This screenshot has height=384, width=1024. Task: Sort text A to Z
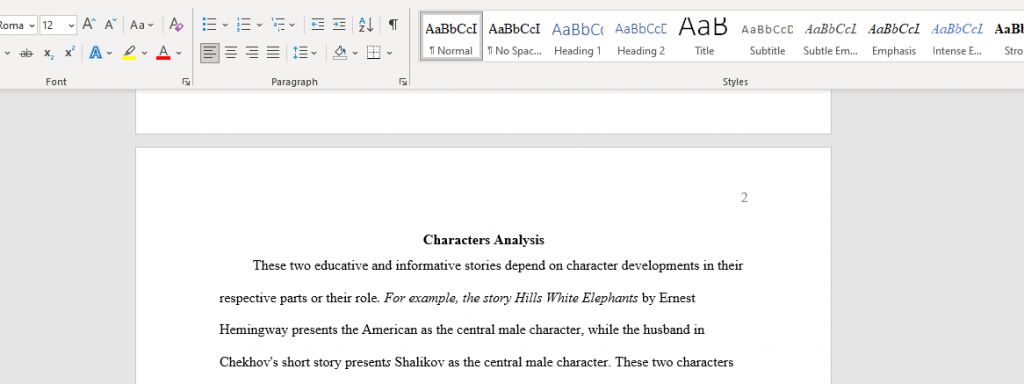366,25
